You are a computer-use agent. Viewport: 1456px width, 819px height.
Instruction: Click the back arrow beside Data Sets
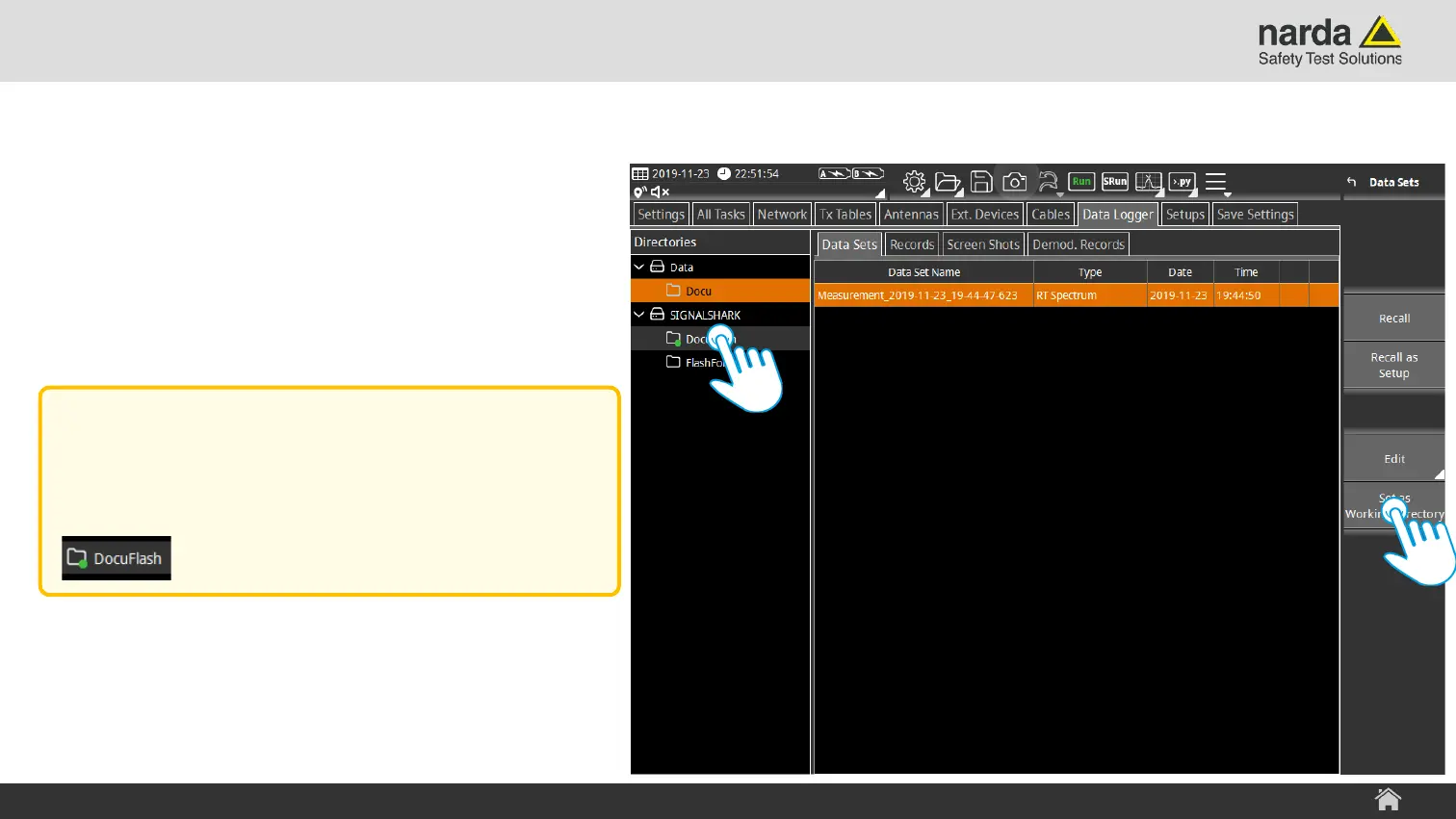coord(1351,182)
